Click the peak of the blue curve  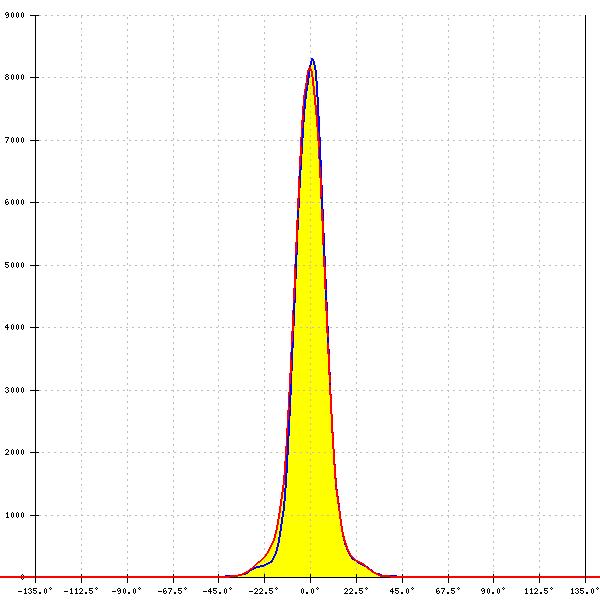point(312,59)
